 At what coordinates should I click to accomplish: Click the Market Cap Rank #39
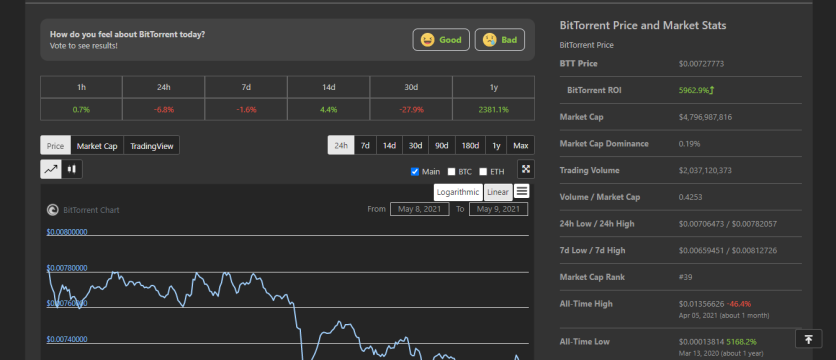click(685, 277)
